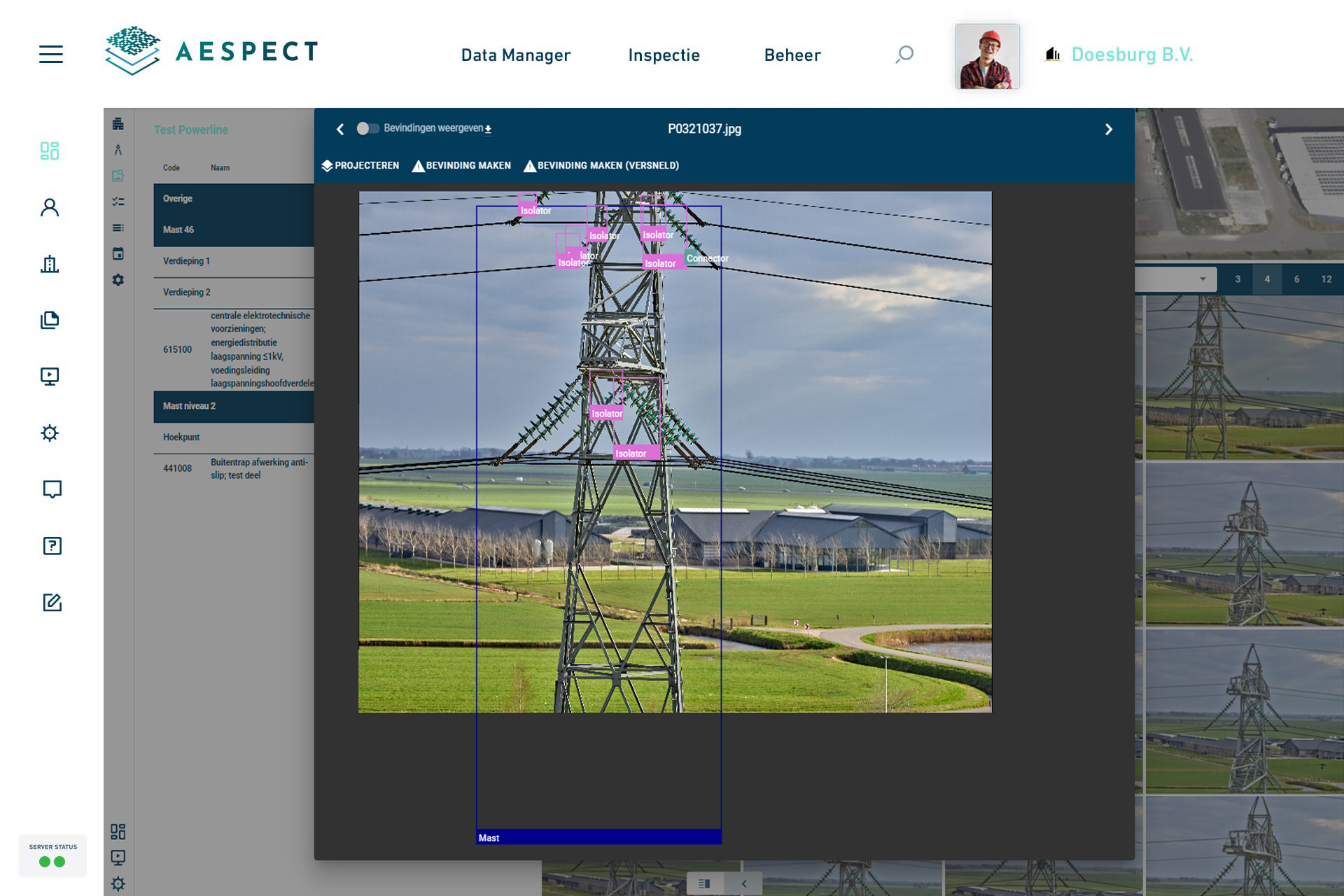
Task: Download findings via the arrow next to Bevindingen weergeven
Action: pyautogui.click(x=488, y=129)
